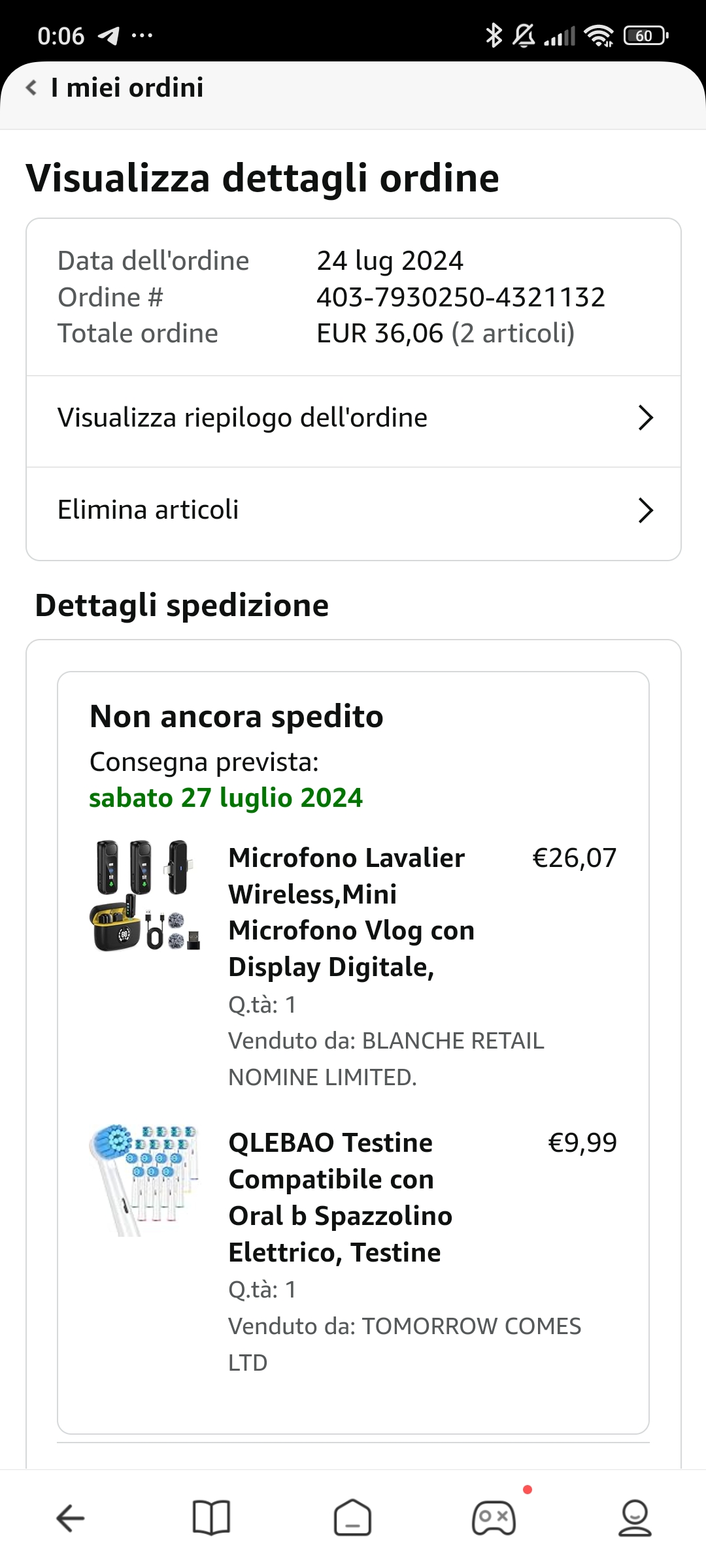This screenshot has width=706, height=1568.
Task: Open the book icon in bottom bar
Action: pos(211,1517)
